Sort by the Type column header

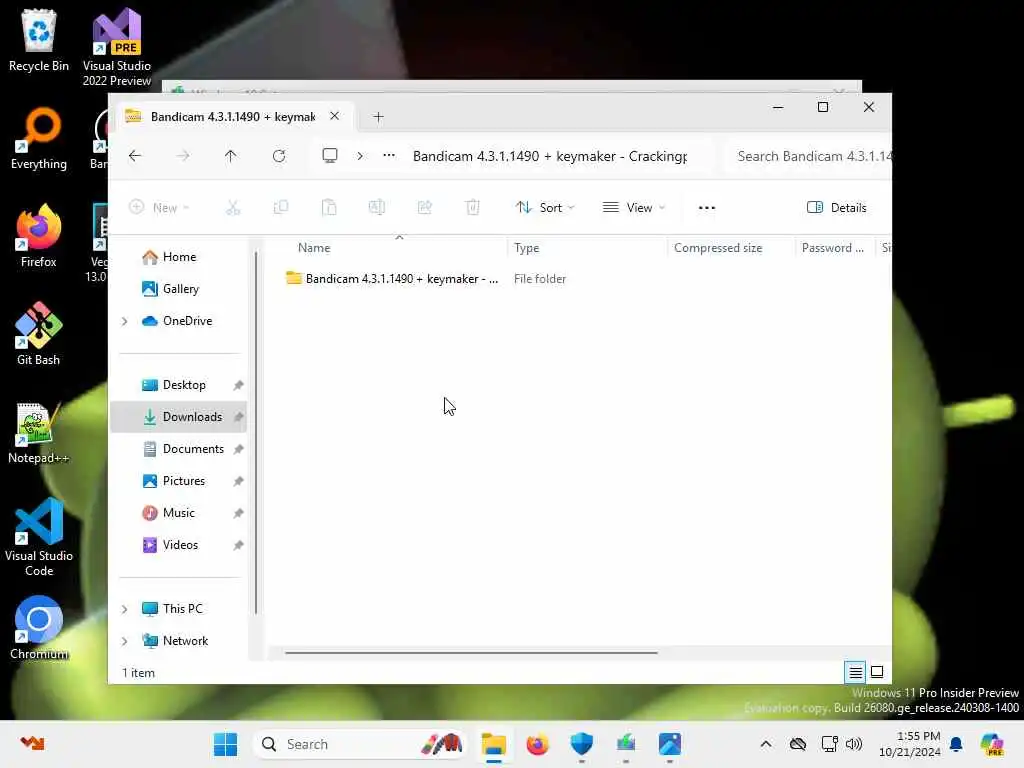[x=526, y=248]
